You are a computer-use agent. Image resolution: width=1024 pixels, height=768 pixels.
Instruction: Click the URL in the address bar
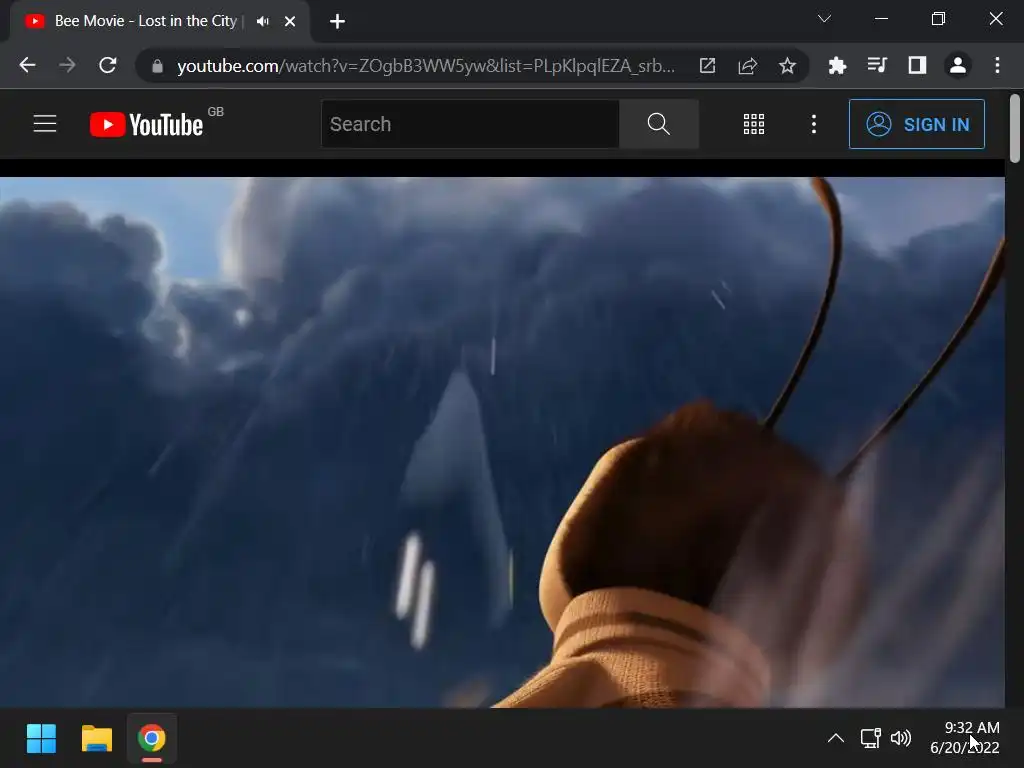click(426, 66)
